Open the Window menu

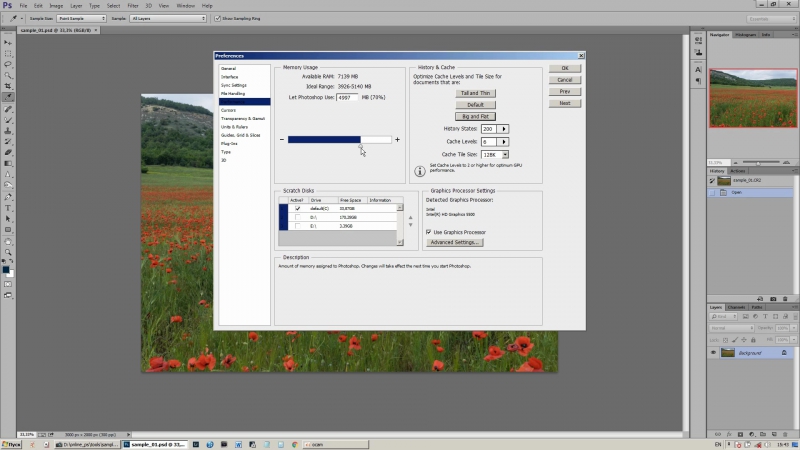(x=185, y=6)
